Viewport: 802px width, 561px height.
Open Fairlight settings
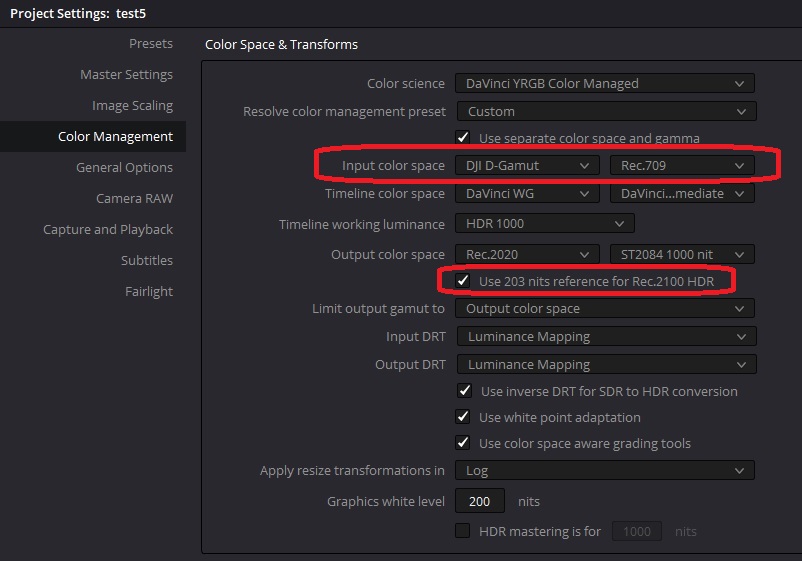149,291
